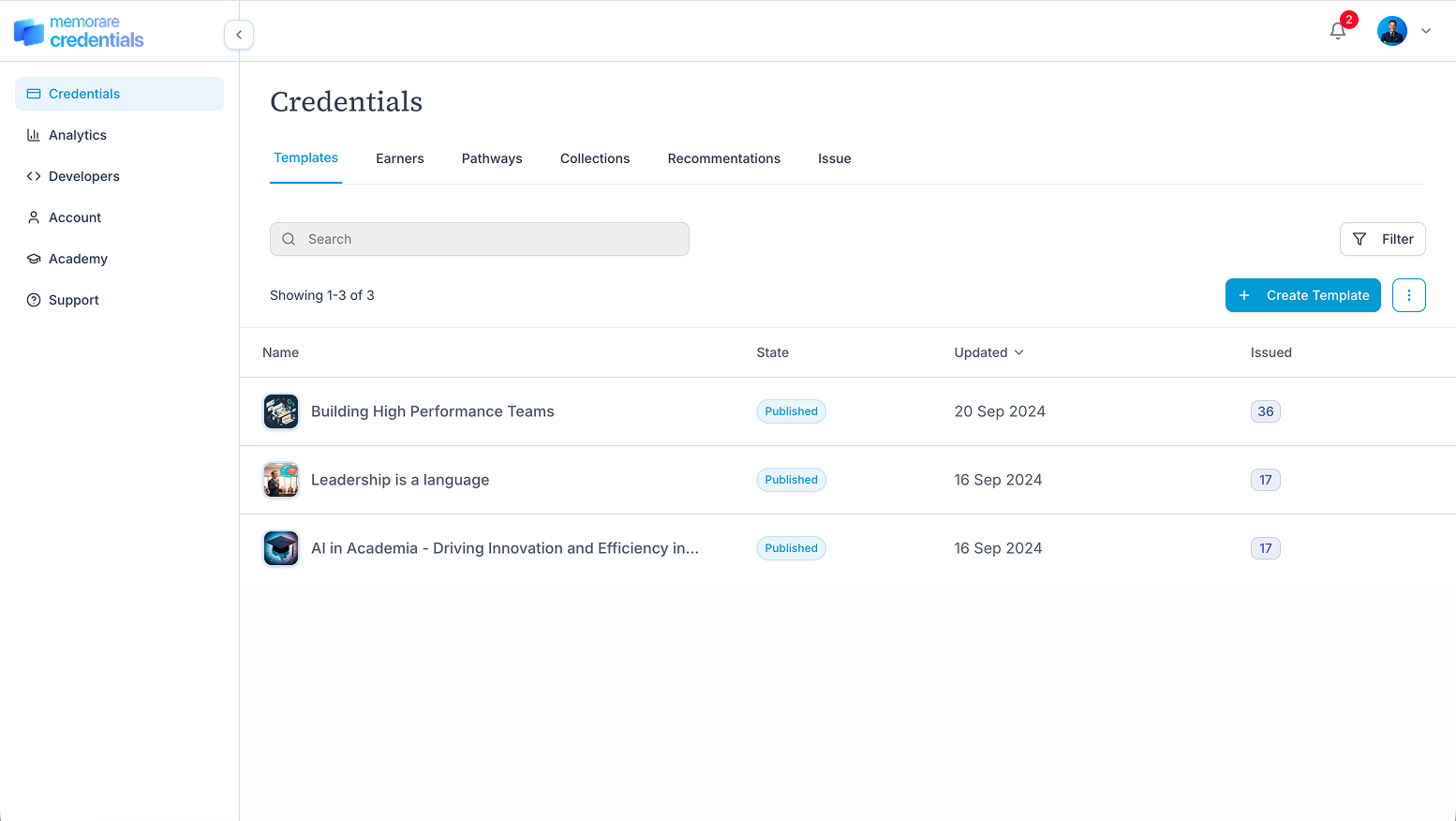
Task: Click the updated date for AI in Academia
Action: coord(998,548)
